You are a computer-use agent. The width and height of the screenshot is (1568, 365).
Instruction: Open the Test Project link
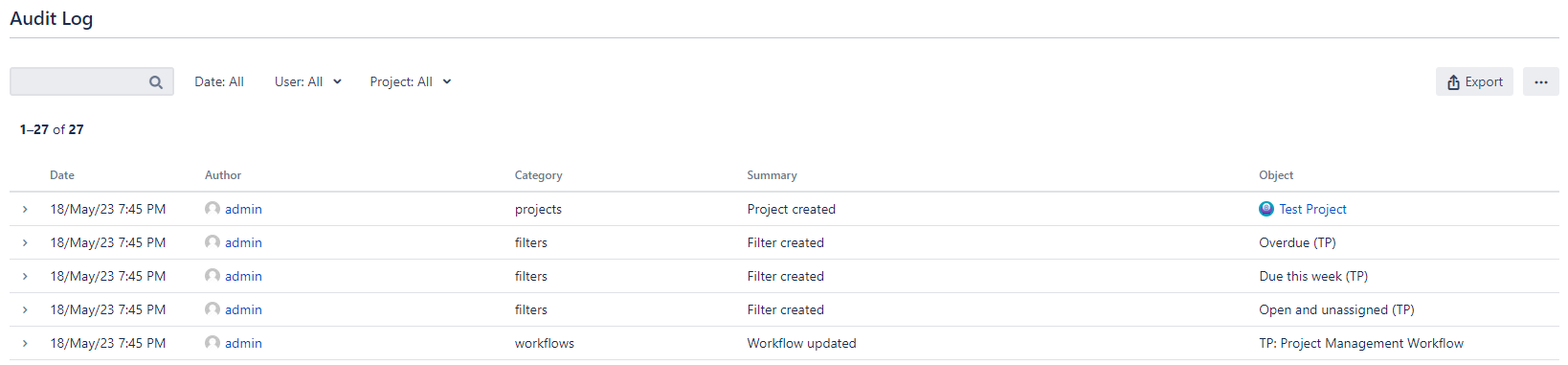point(1312,209)
